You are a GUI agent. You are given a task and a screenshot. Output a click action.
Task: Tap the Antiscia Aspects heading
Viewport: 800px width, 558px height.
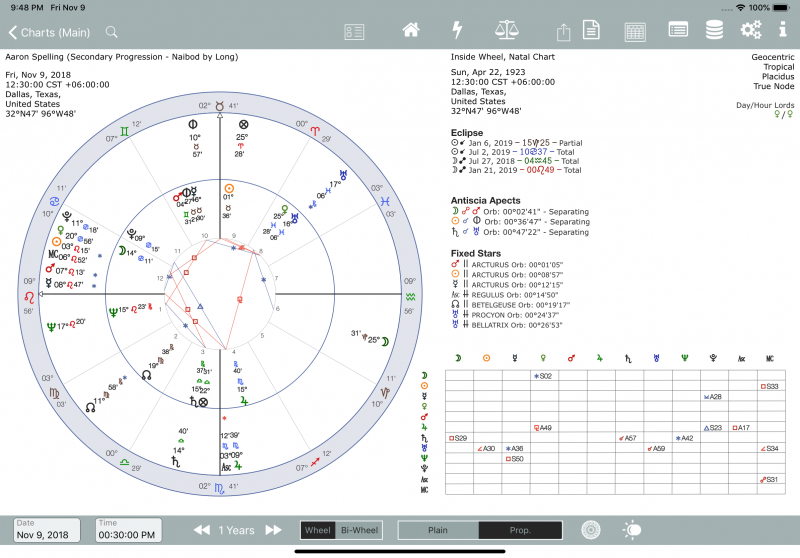[x=485, y=200]
